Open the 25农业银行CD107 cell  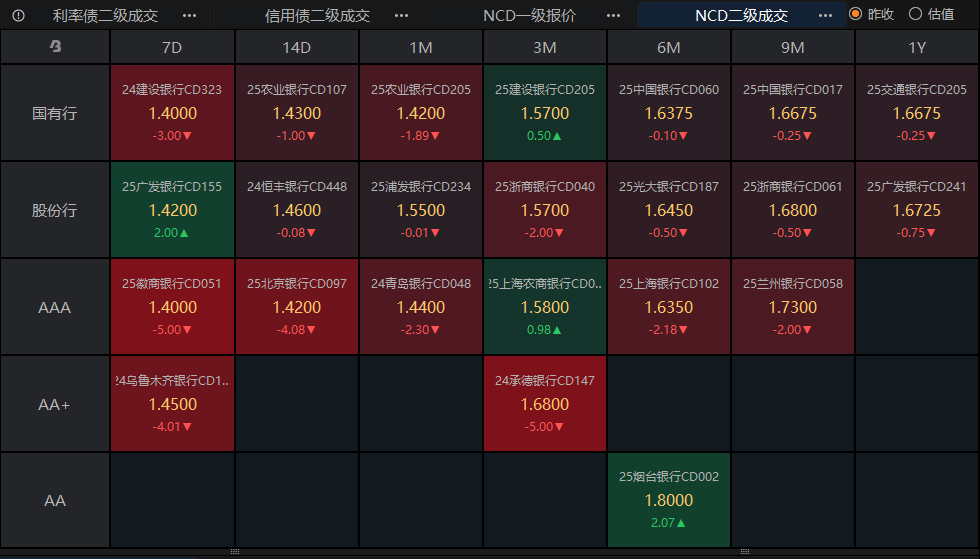click(x=297, y=113)
